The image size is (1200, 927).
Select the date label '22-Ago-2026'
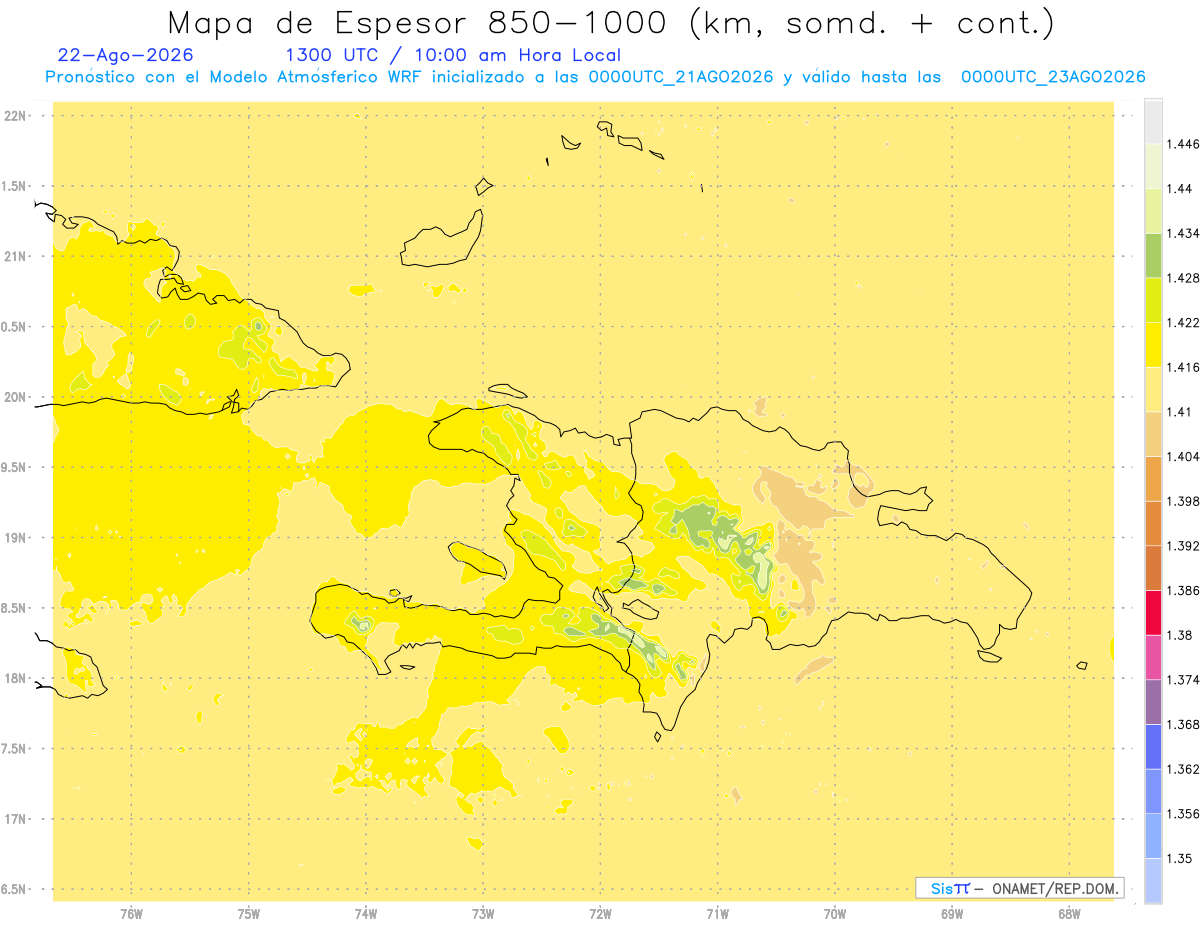126,56
